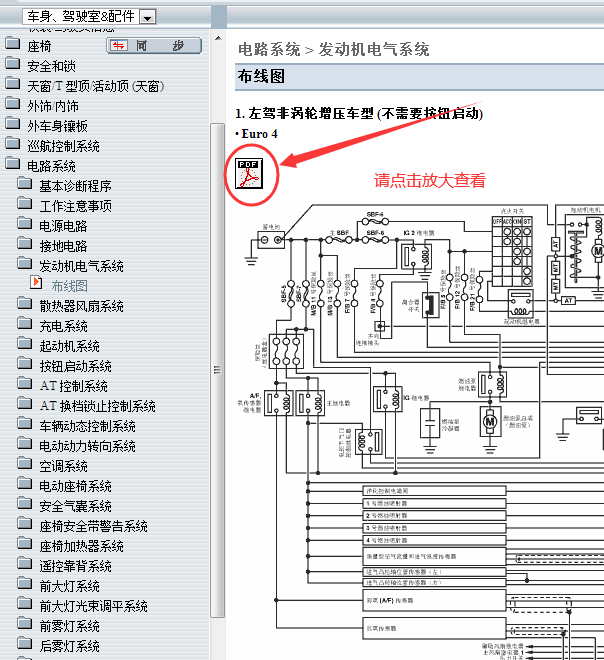This screenshot has height=660, width=604.
Task: Open the 前大灯光束调平系统 item
Action: click(x=93, y=606)
